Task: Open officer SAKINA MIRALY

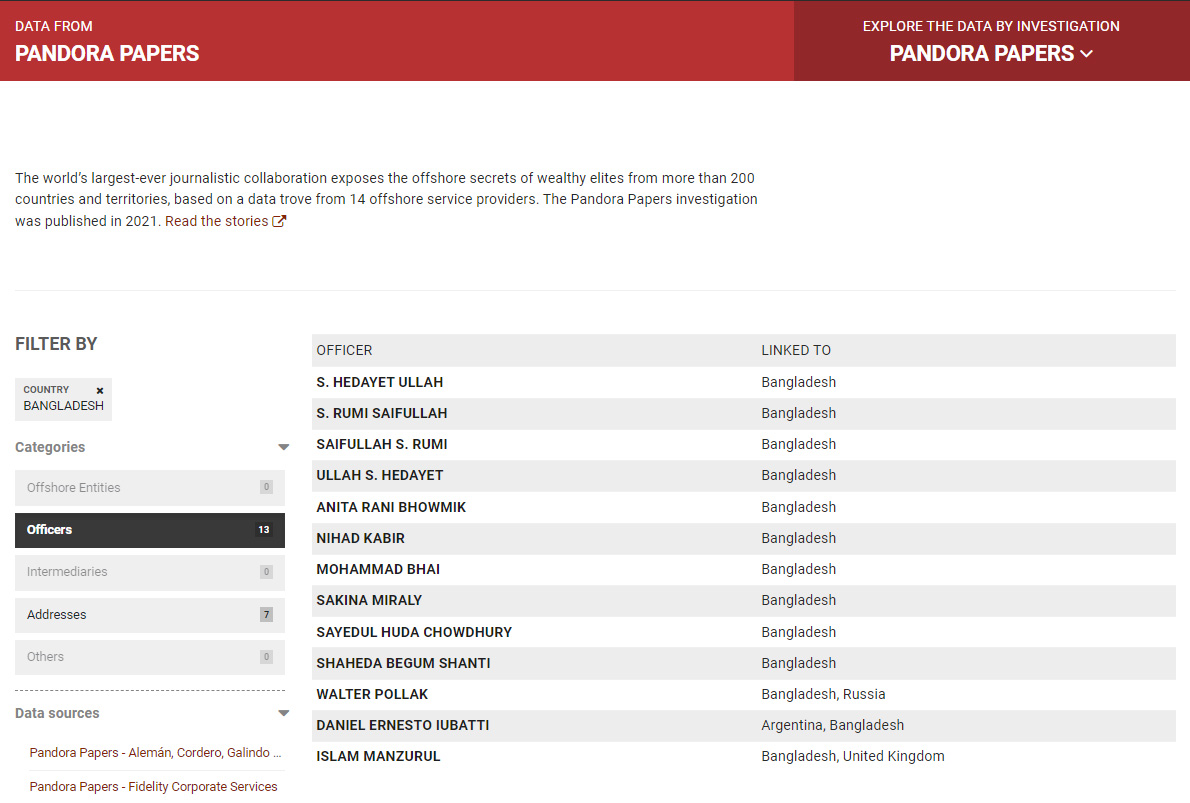Action: point(369,600)
